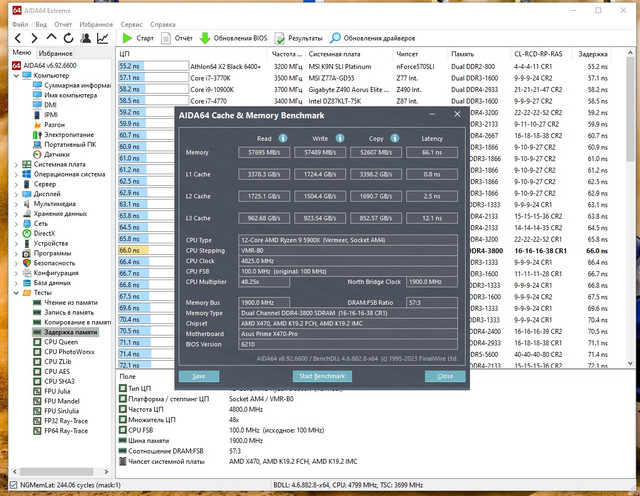Click the Copy info icon in benchmark dialog
Image resolution: width=640 pixels, height=496 pixels.
coord(395,138)
